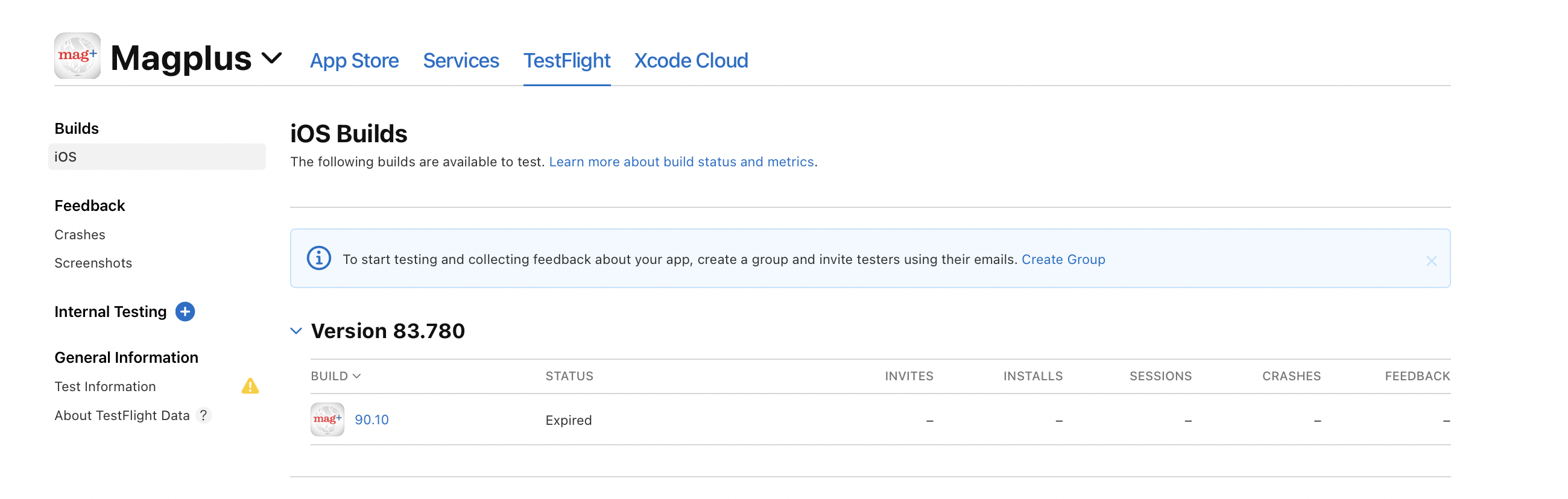The height and width of the screenshot is (499, 1568).
Task: Click the Version 83.780 title text
Action: 388,331
